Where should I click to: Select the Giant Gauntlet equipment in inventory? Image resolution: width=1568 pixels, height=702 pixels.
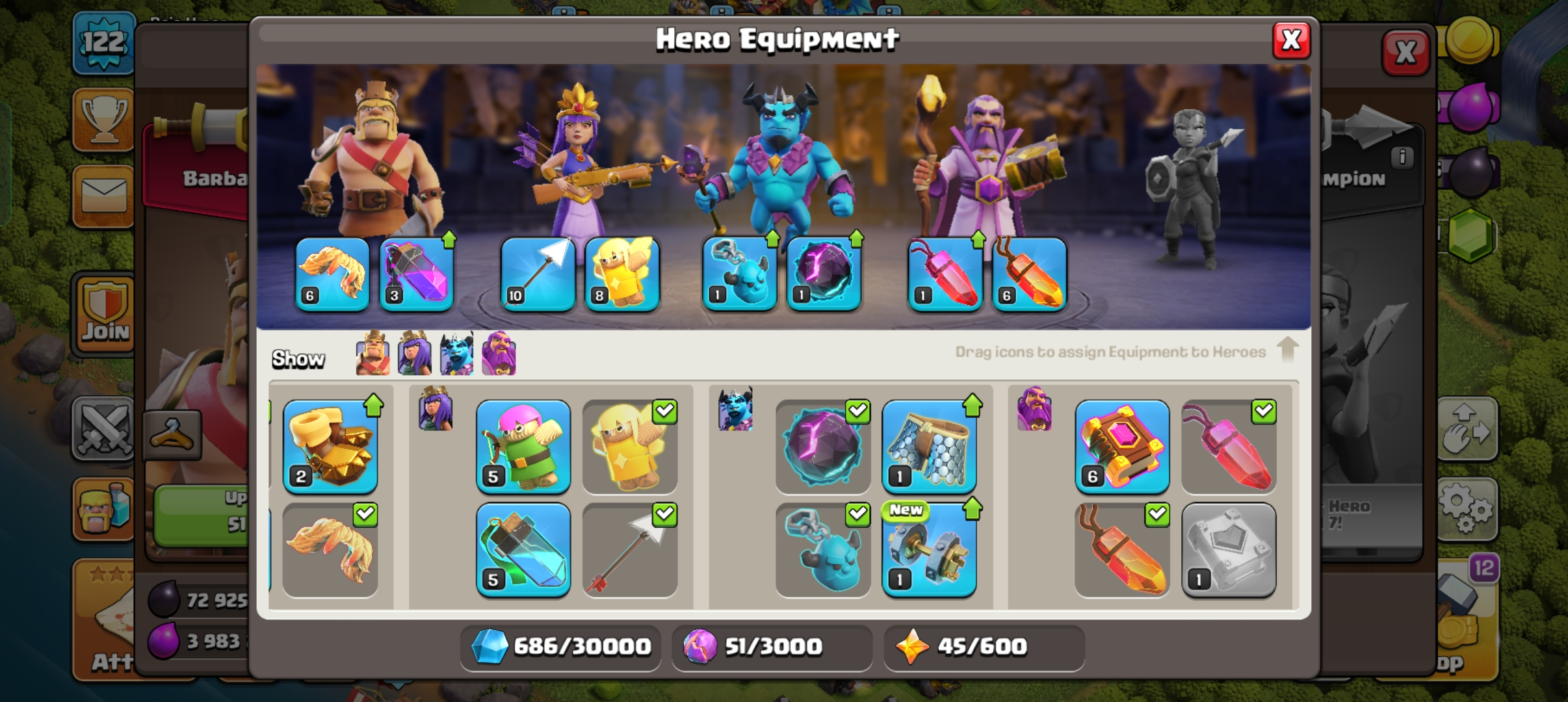(330, 447)
